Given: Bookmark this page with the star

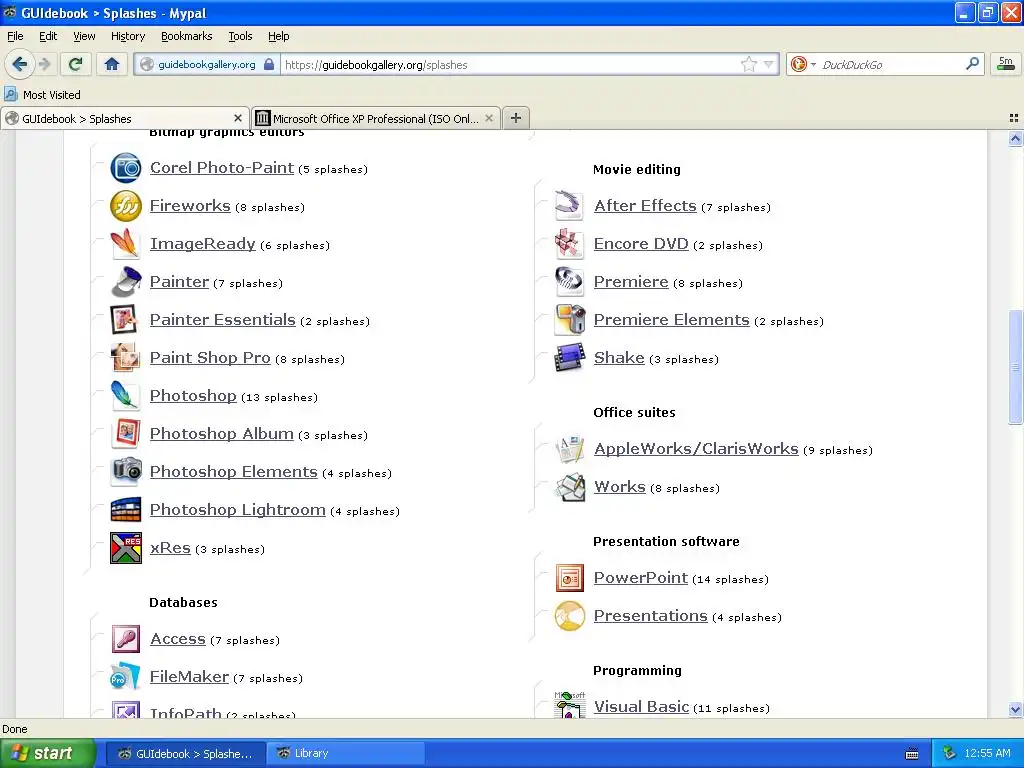Looking at the screenshot, I should point(748,64).
